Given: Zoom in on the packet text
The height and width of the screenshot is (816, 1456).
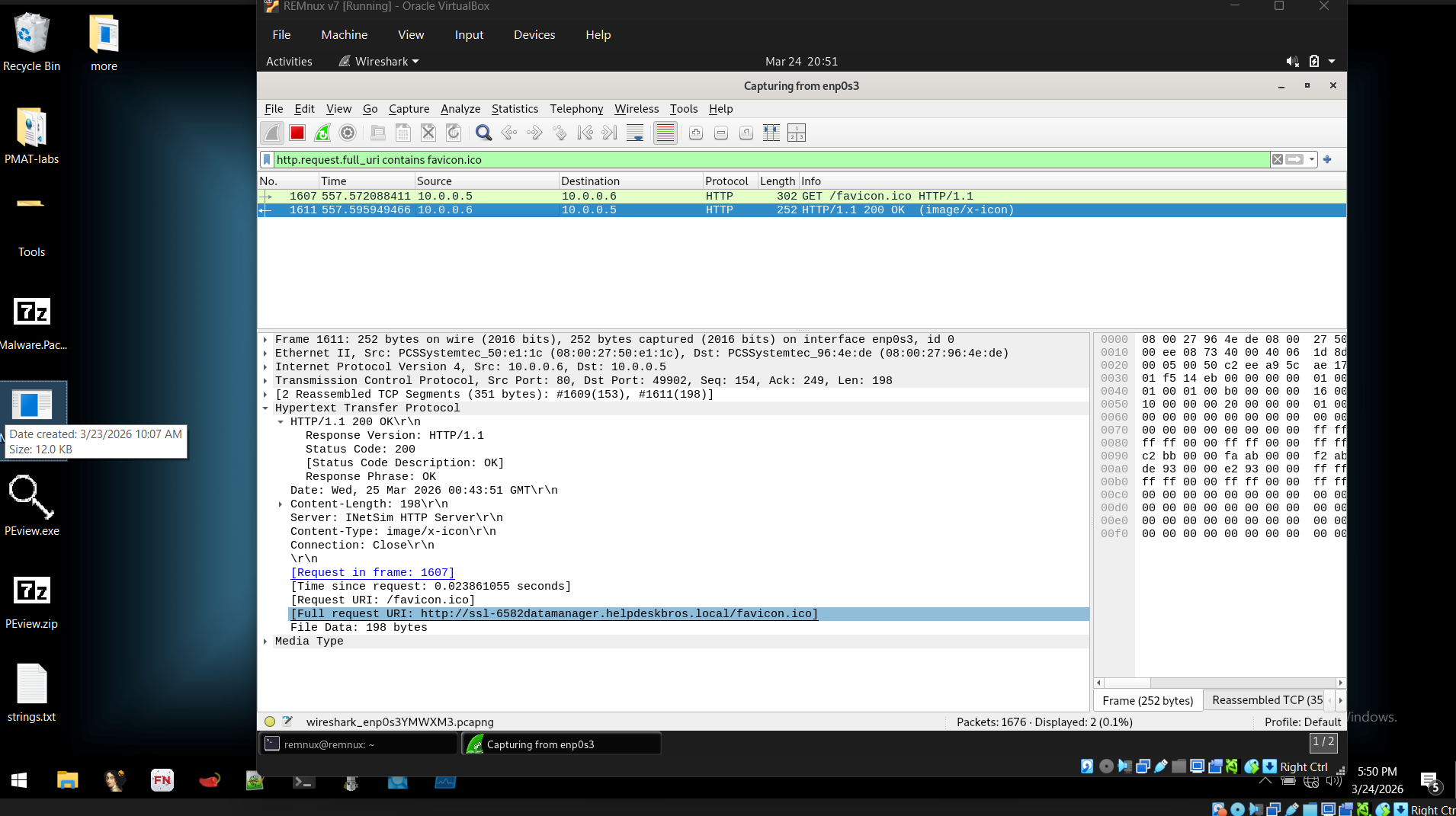Looking at the screenshot, I should [695, 133].
